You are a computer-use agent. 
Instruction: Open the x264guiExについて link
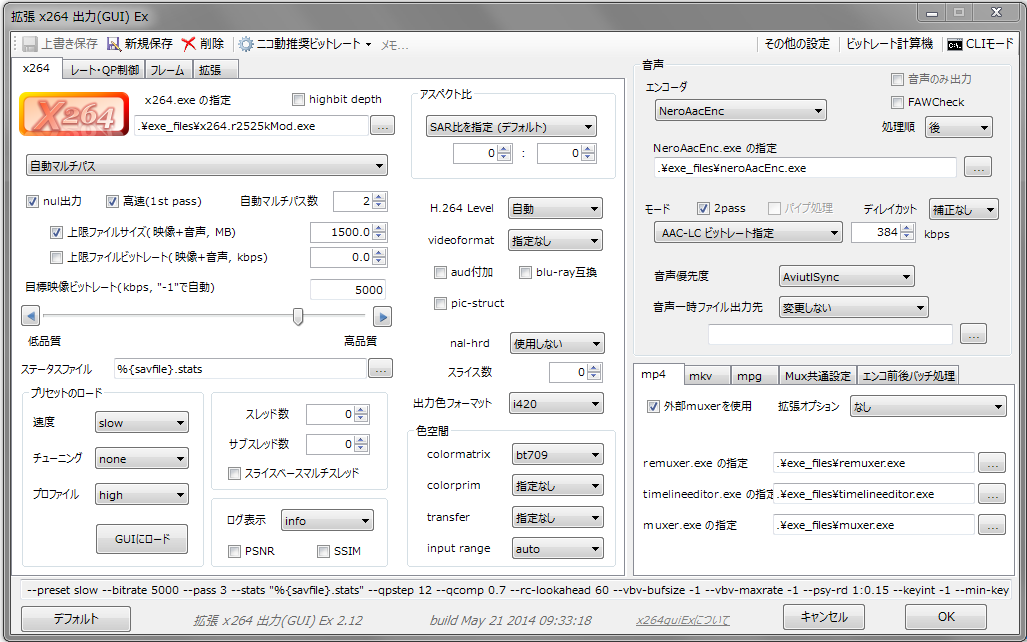coord(682,620)
